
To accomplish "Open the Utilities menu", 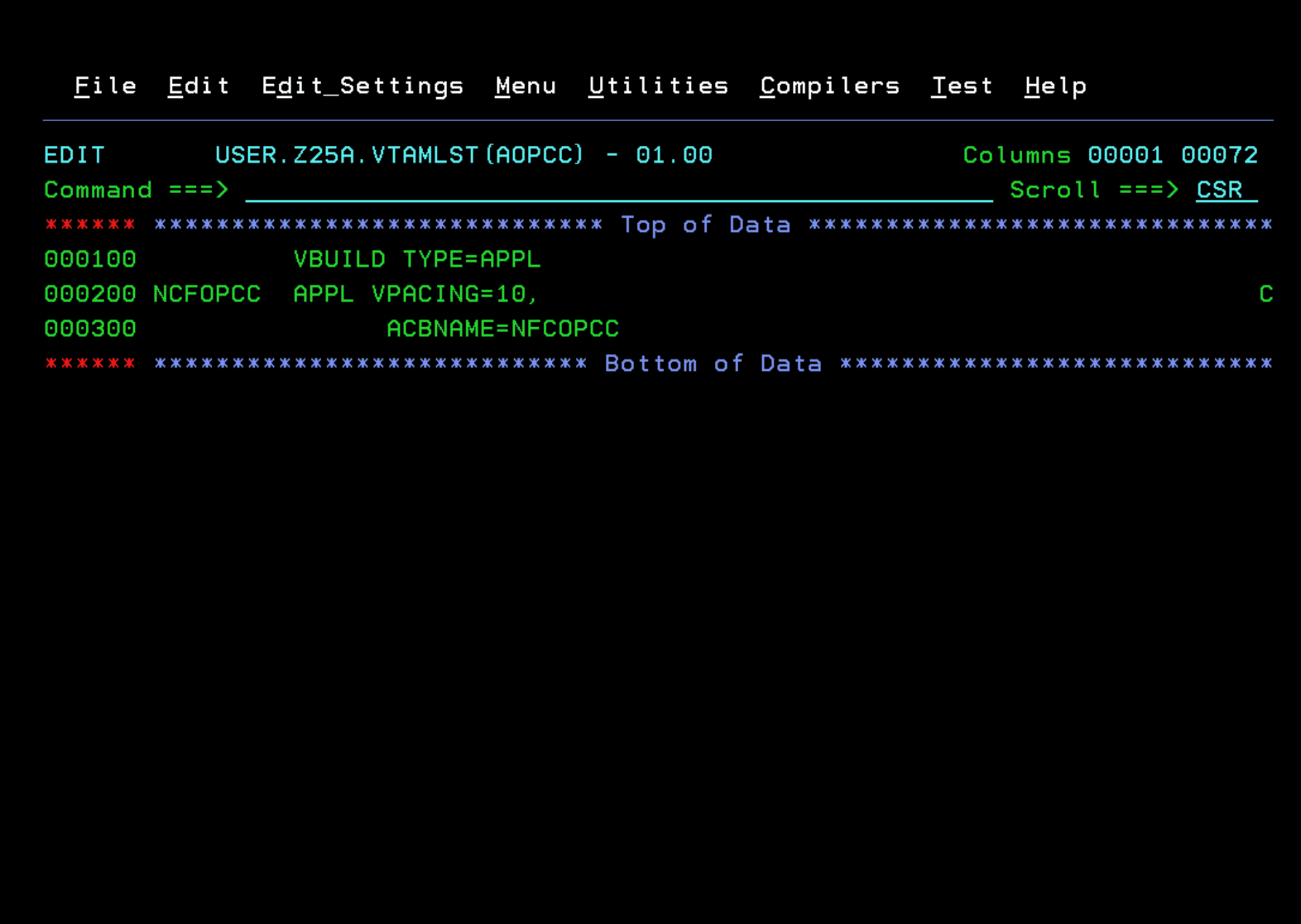I will click(x=659, y=86).
